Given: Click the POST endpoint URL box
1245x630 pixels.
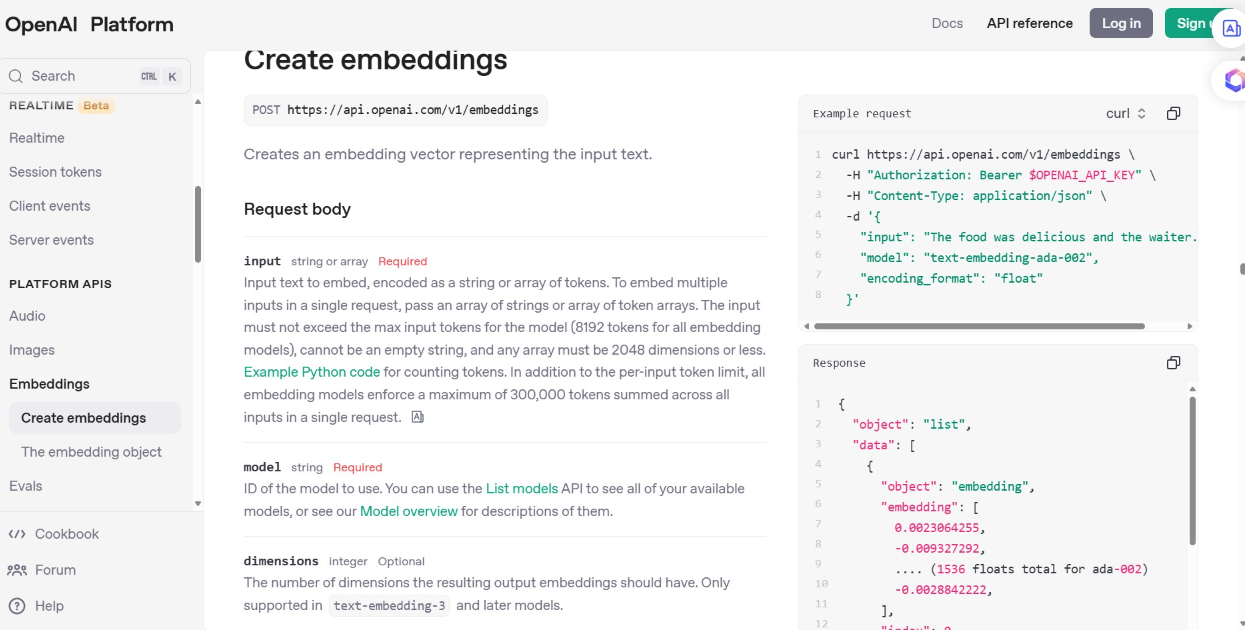Looking at the screenshot, I should point(396,110).
